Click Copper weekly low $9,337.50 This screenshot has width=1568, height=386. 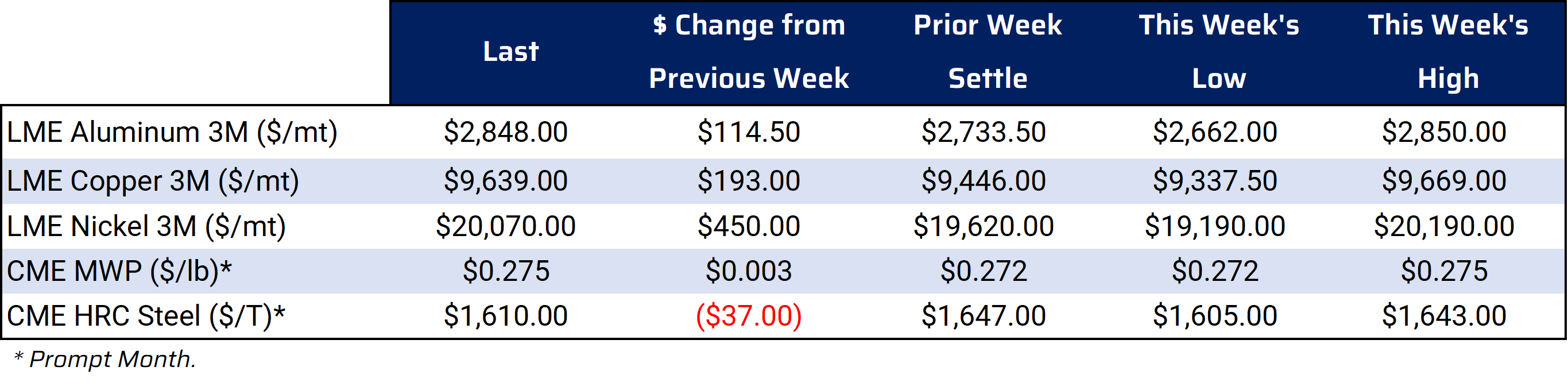1215,181
